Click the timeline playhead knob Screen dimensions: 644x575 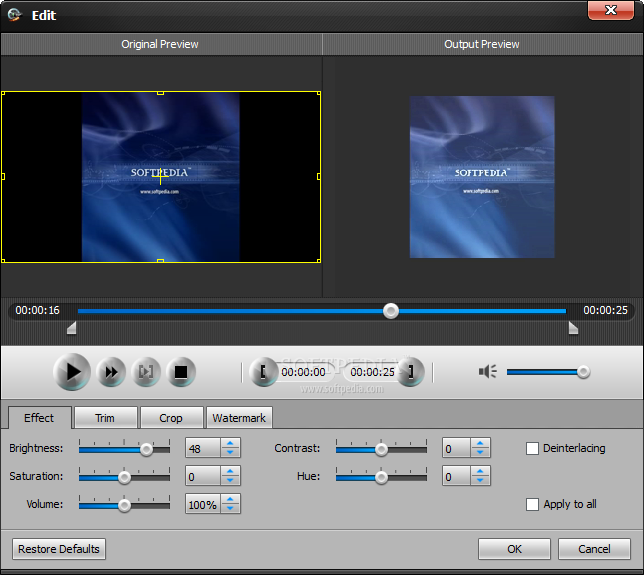click(x=391, y=311)
